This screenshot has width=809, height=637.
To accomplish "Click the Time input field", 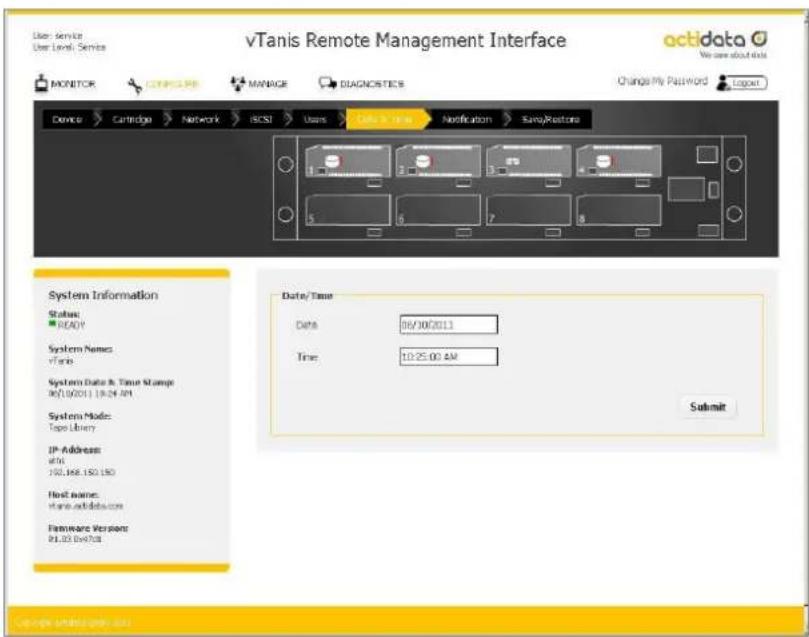I will (448, 356).
